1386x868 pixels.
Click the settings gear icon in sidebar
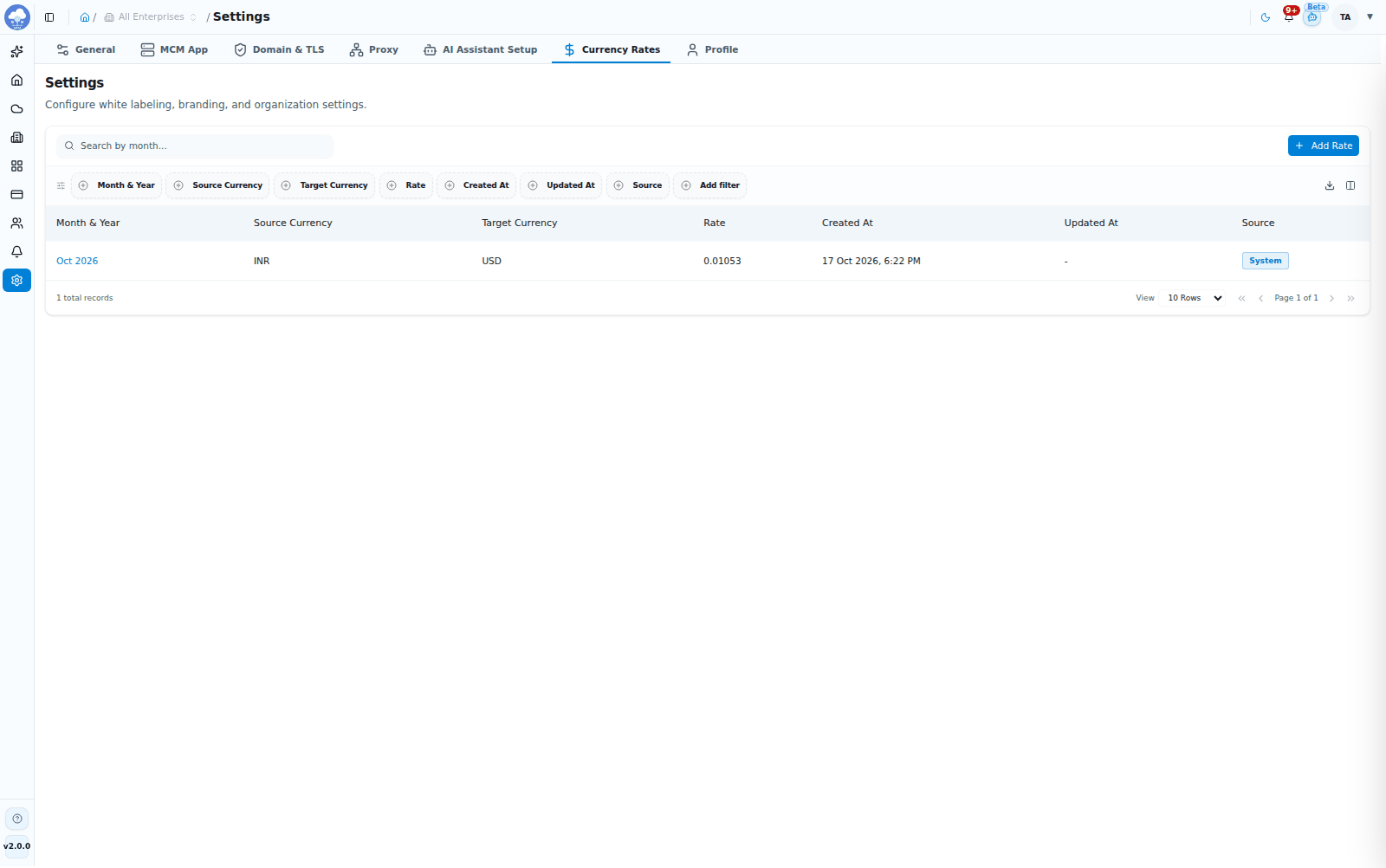pyautogui.click(x=16, y=281)
